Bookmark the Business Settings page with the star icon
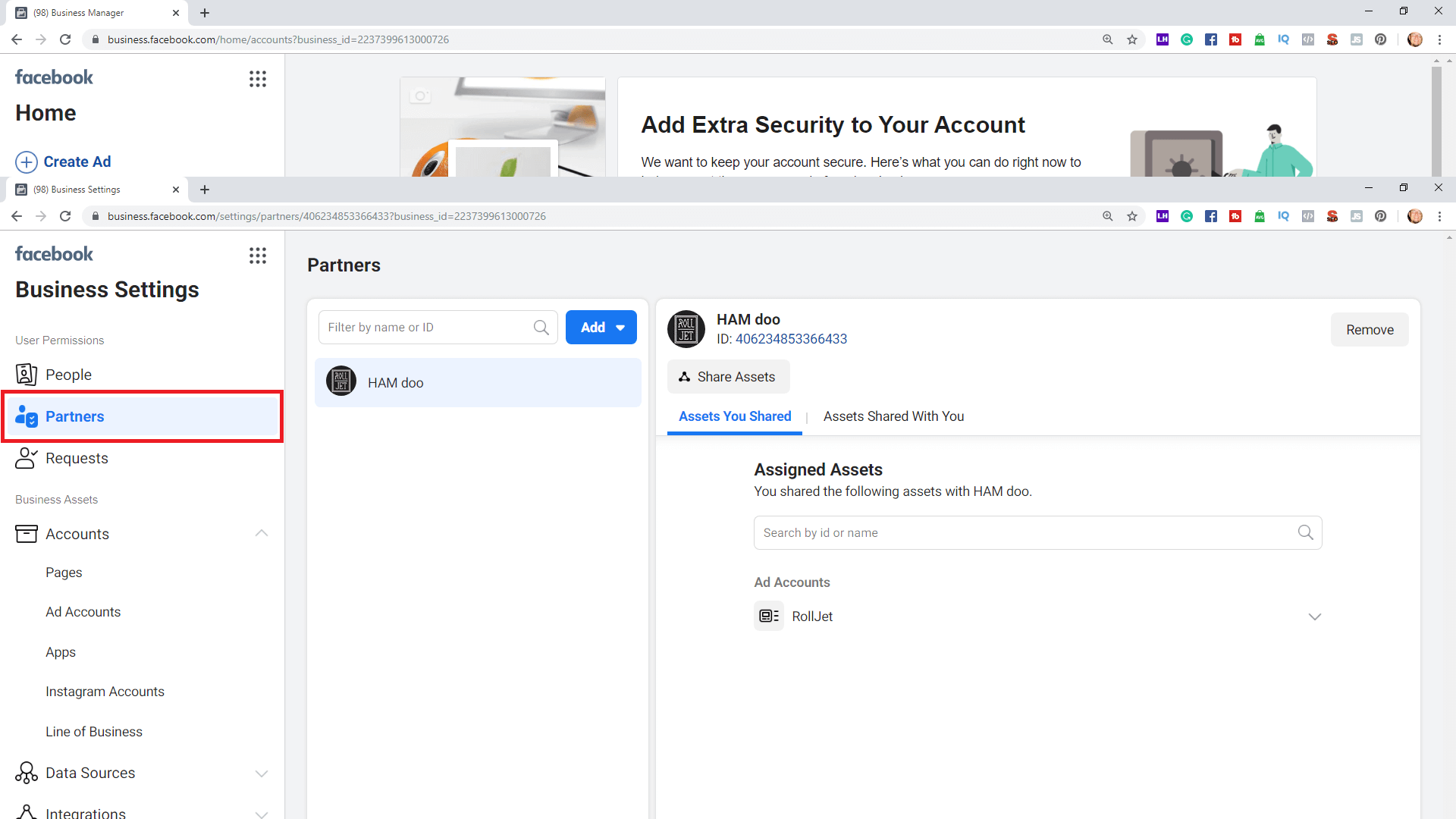Screen dimensions: 1456x819 1132,216
